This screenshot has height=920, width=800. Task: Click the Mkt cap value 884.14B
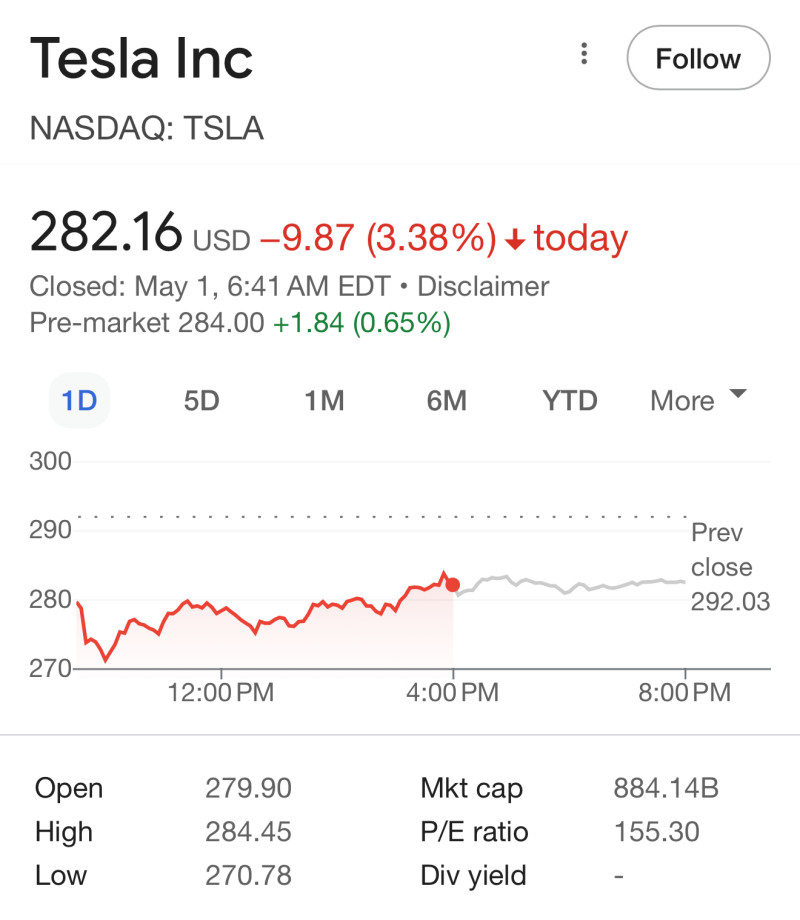point(666,788)
